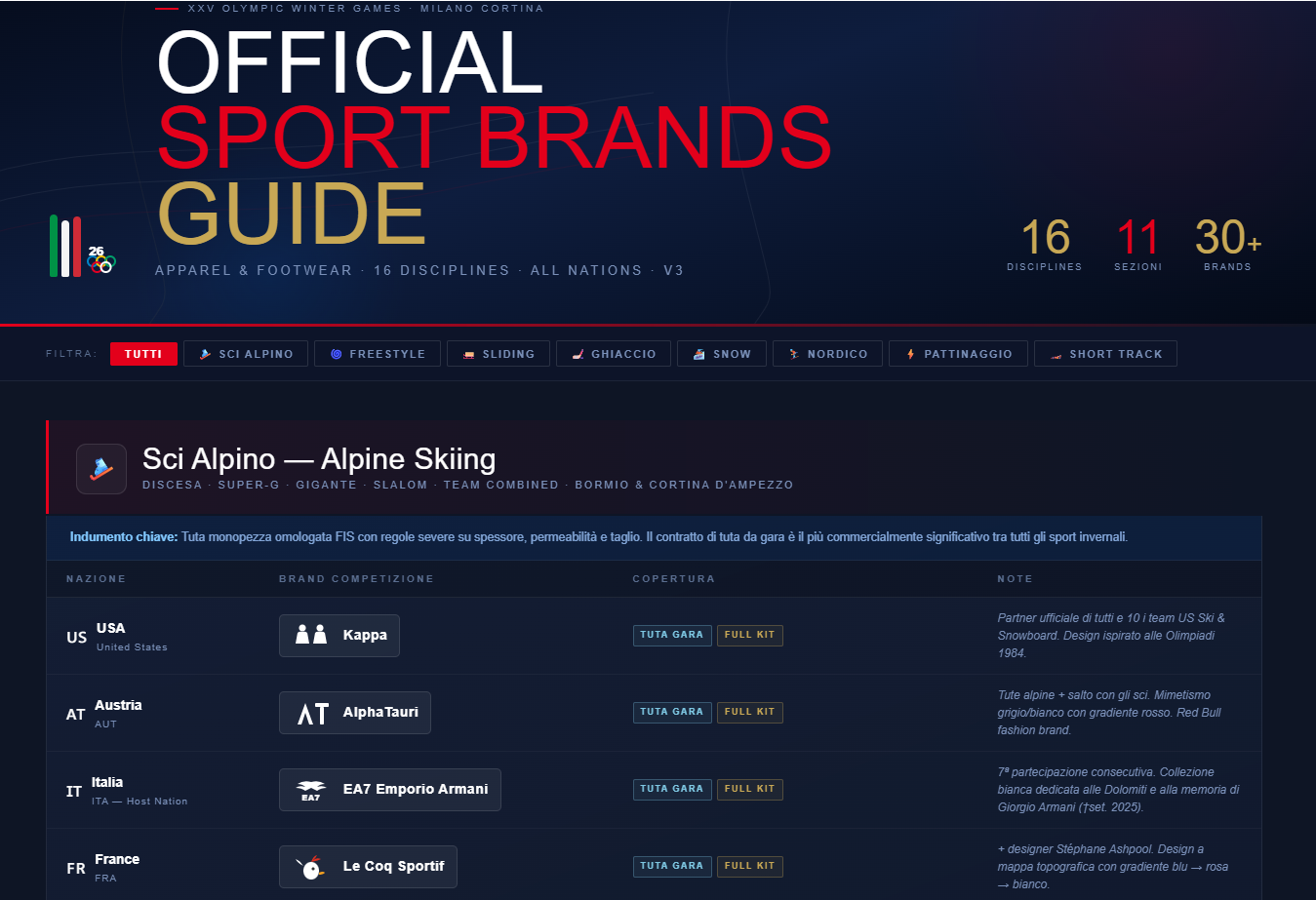Click the COPERTURA column header
This screenshot has width=1316, height=900.
tap(673, 579)
